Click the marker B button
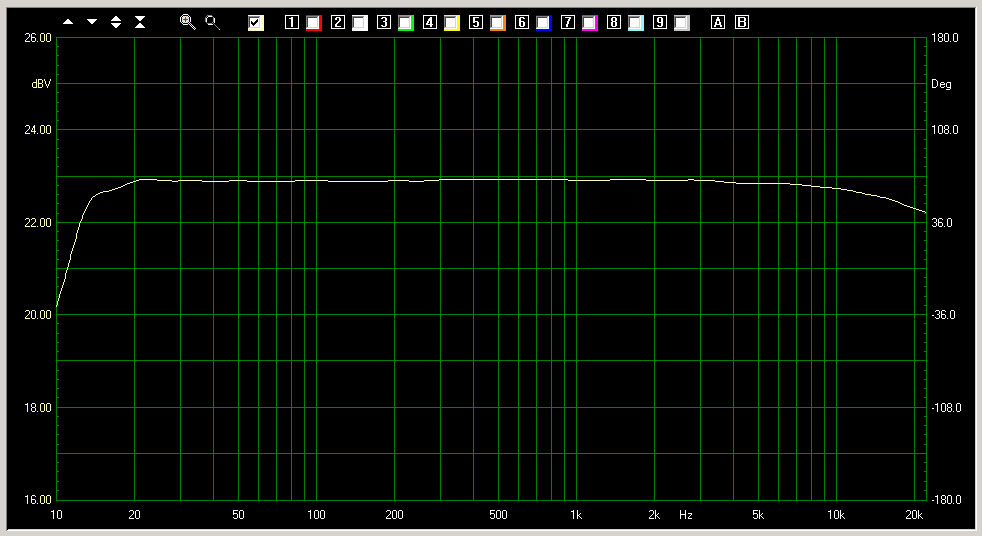Screen dimensions: 982x536 742,23
